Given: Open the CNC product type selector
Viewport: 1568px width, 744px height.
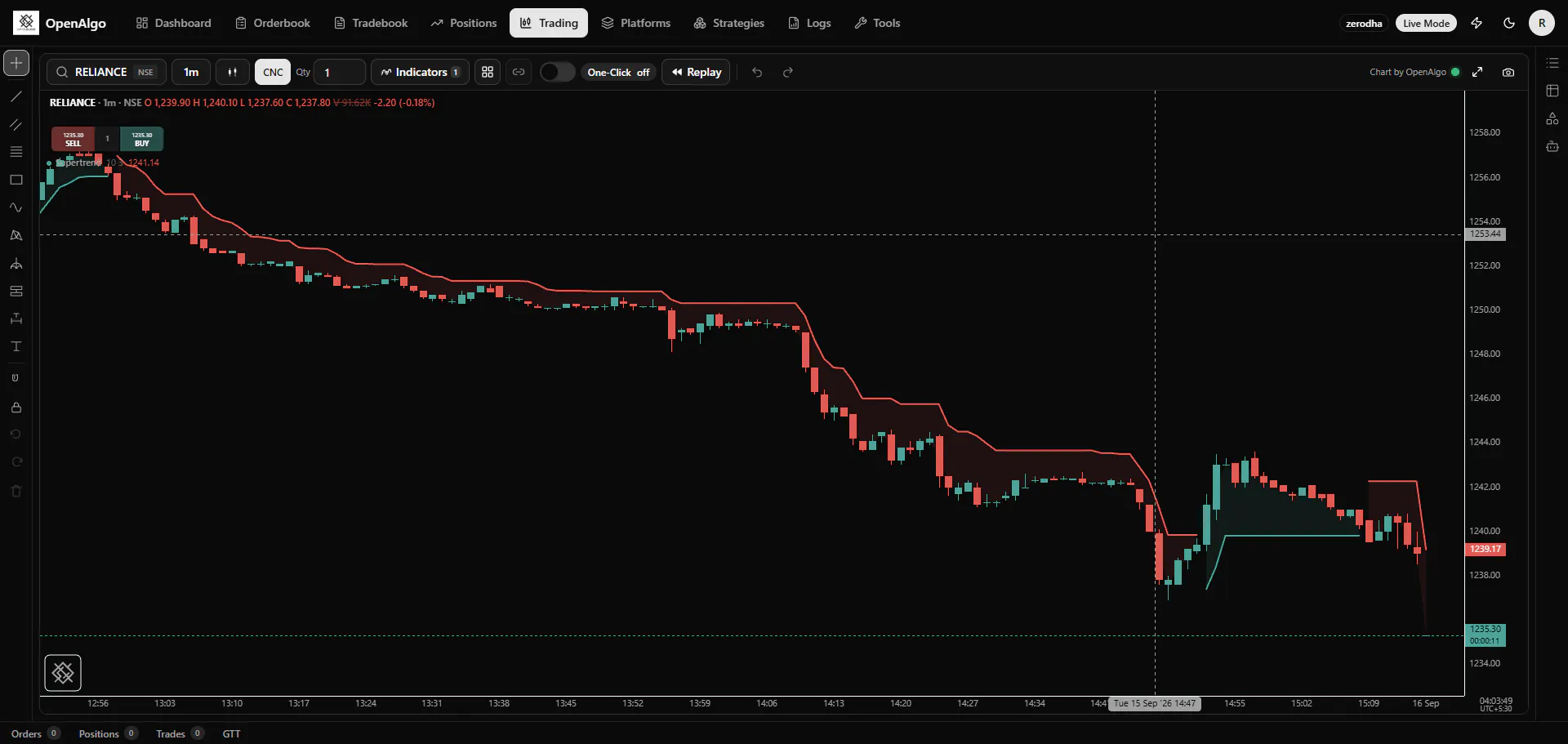Looking at the screenshot, I should [273, 72].
